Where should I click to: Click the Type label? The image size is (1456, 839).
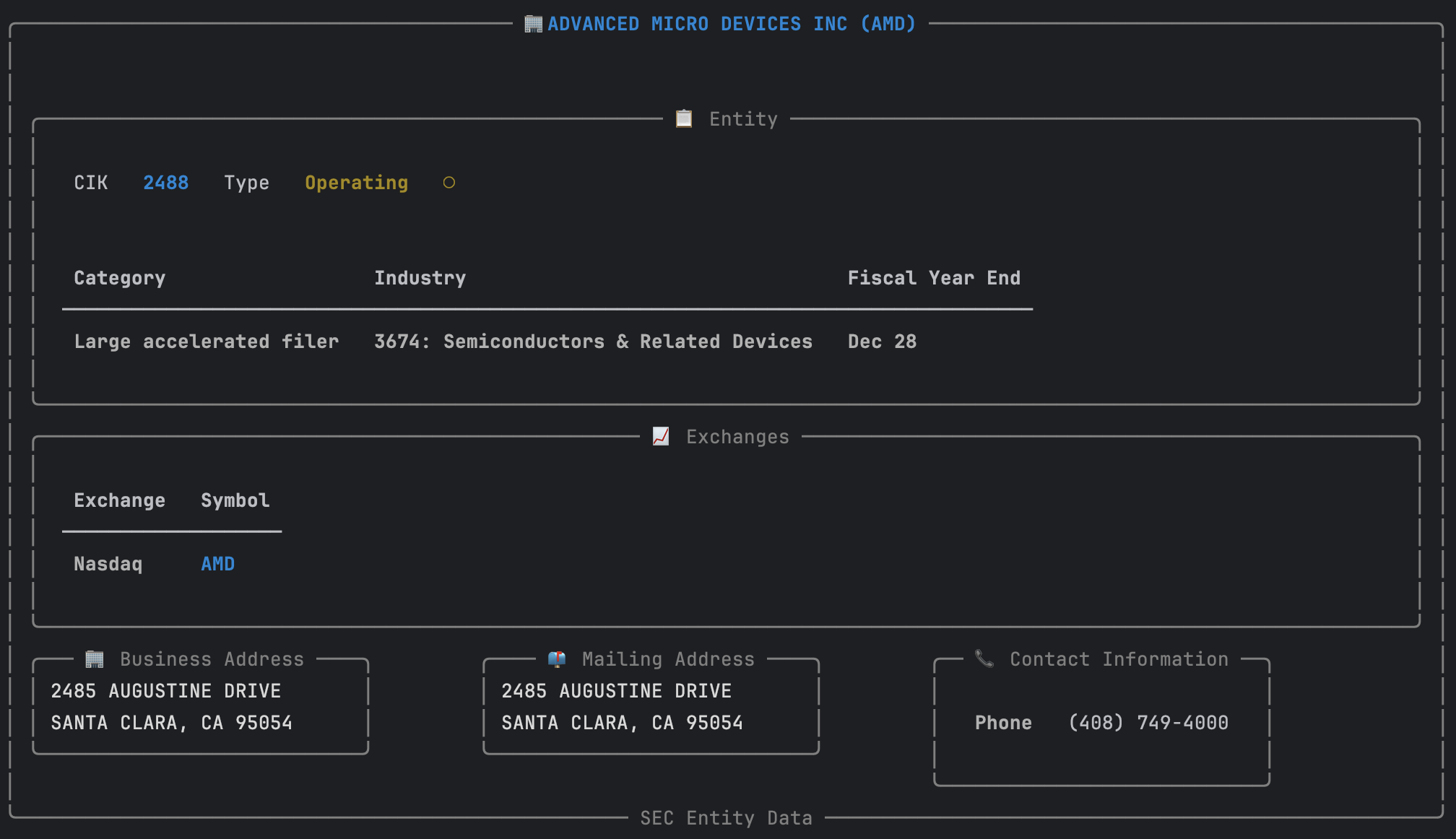coord(246,183)
